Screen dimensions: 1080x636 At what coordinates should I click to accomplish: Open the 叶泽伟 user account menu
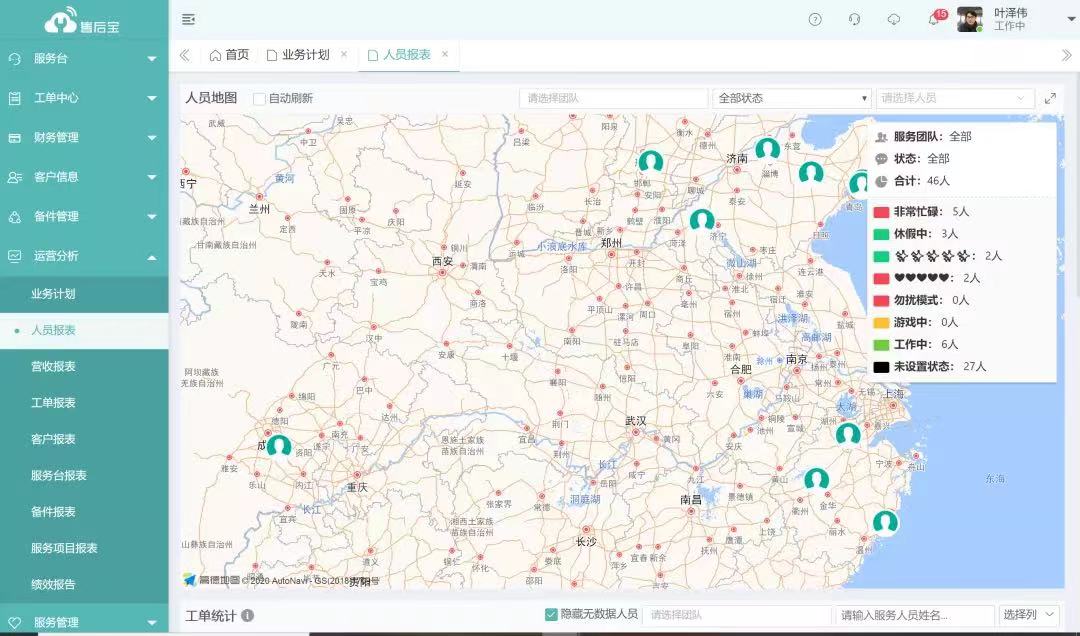click(x=1010, y=19)
